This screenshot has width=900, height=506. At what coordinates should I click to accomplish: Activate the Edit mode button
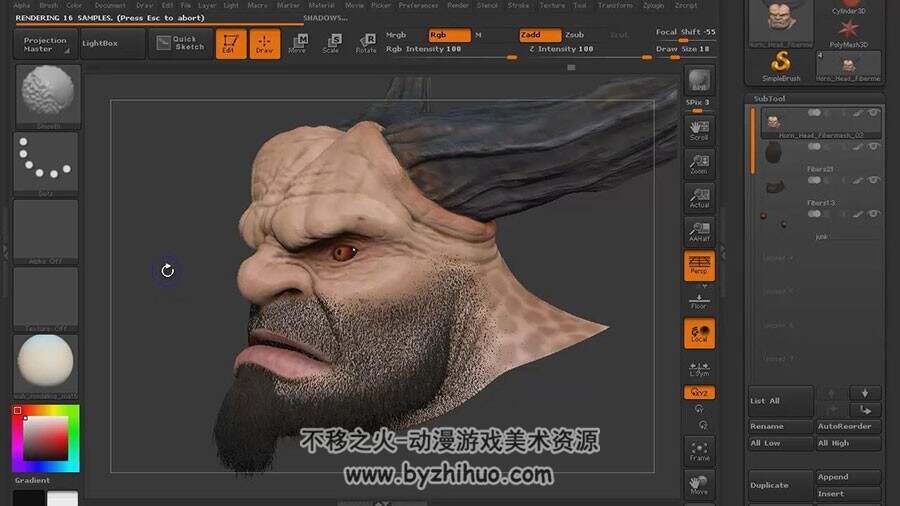pos(231,44)
